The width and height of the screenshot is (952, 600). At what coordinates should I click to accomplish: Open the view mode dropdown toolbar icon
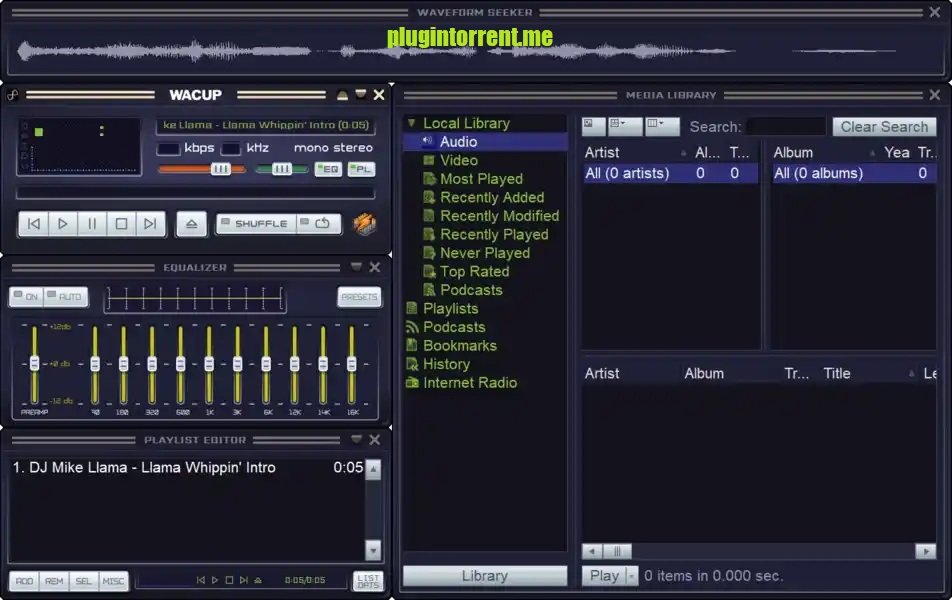624,126
